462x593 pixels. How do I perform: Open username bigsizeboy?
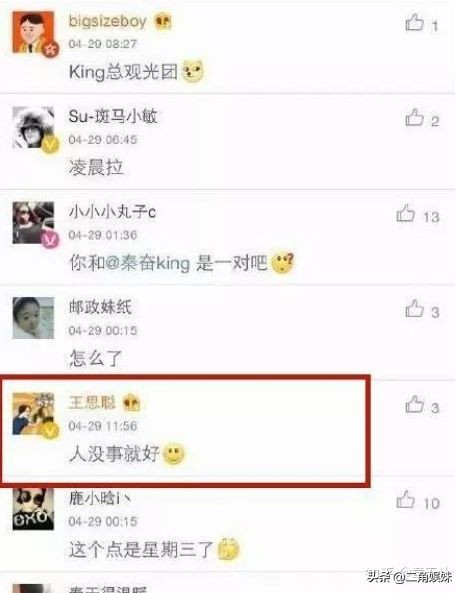107,21
